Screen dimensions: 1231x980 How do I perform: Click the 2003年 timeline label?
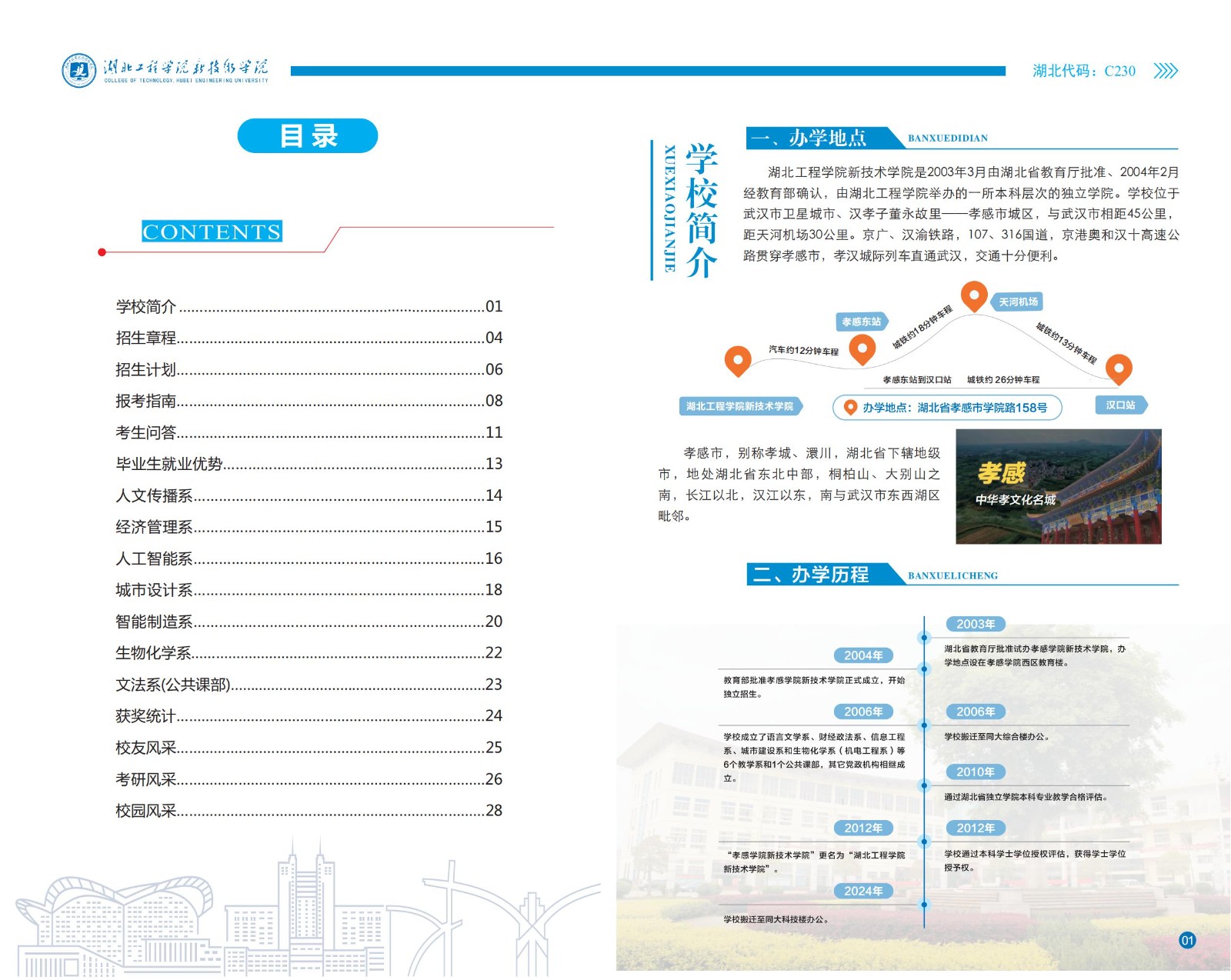[976, 624]
